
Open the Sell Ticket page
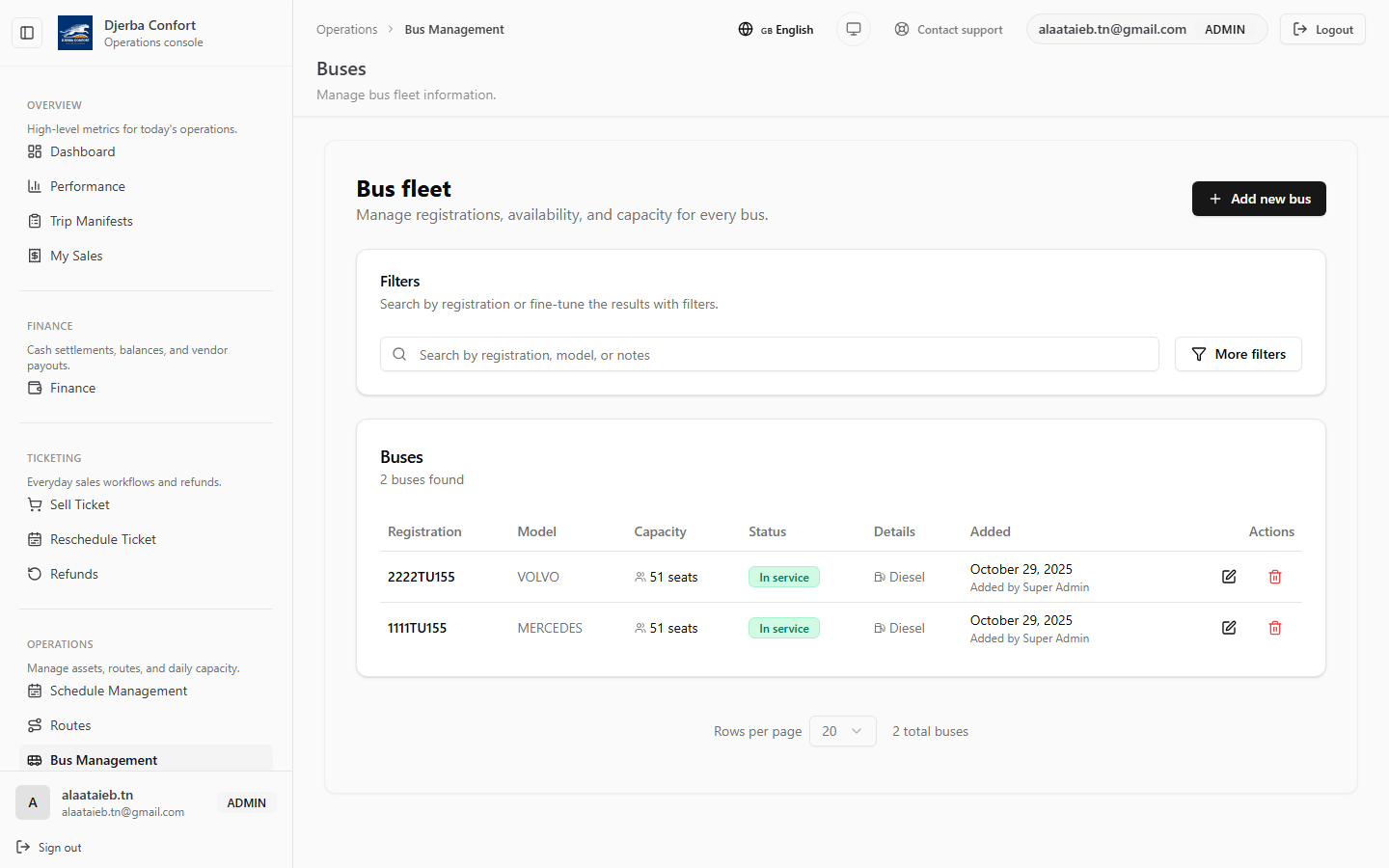(79, 504)
